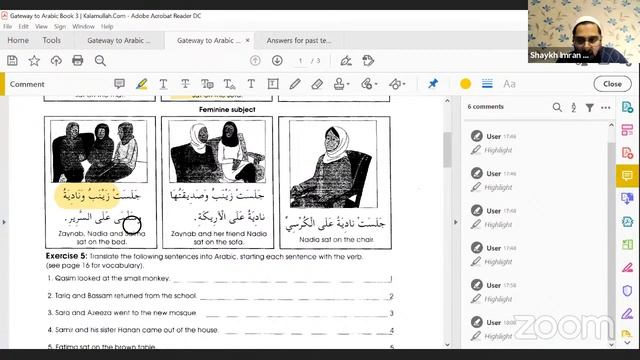Image resolution: width=640 pixels, height=360 pixels.
Task: Select the first User Highlight comment
Action: tap(535, 143)
